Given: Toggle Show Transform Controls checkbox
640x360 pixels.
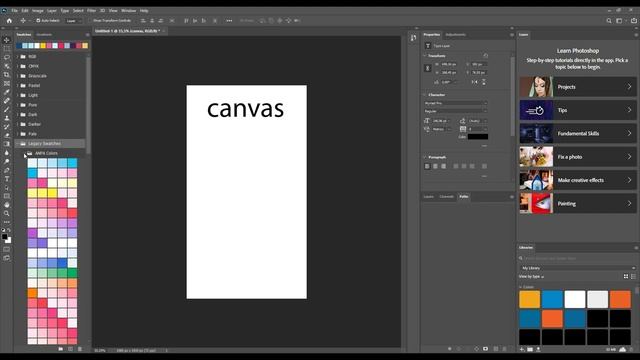Looking at the screenshot, I should tap(91, 20).
